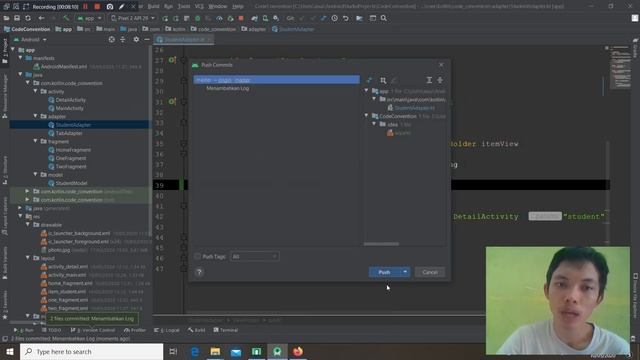Image resolution: width=640 pixels, height=360 pixels.
Task: Open help with the question mark button
Action: pos(199,272)
